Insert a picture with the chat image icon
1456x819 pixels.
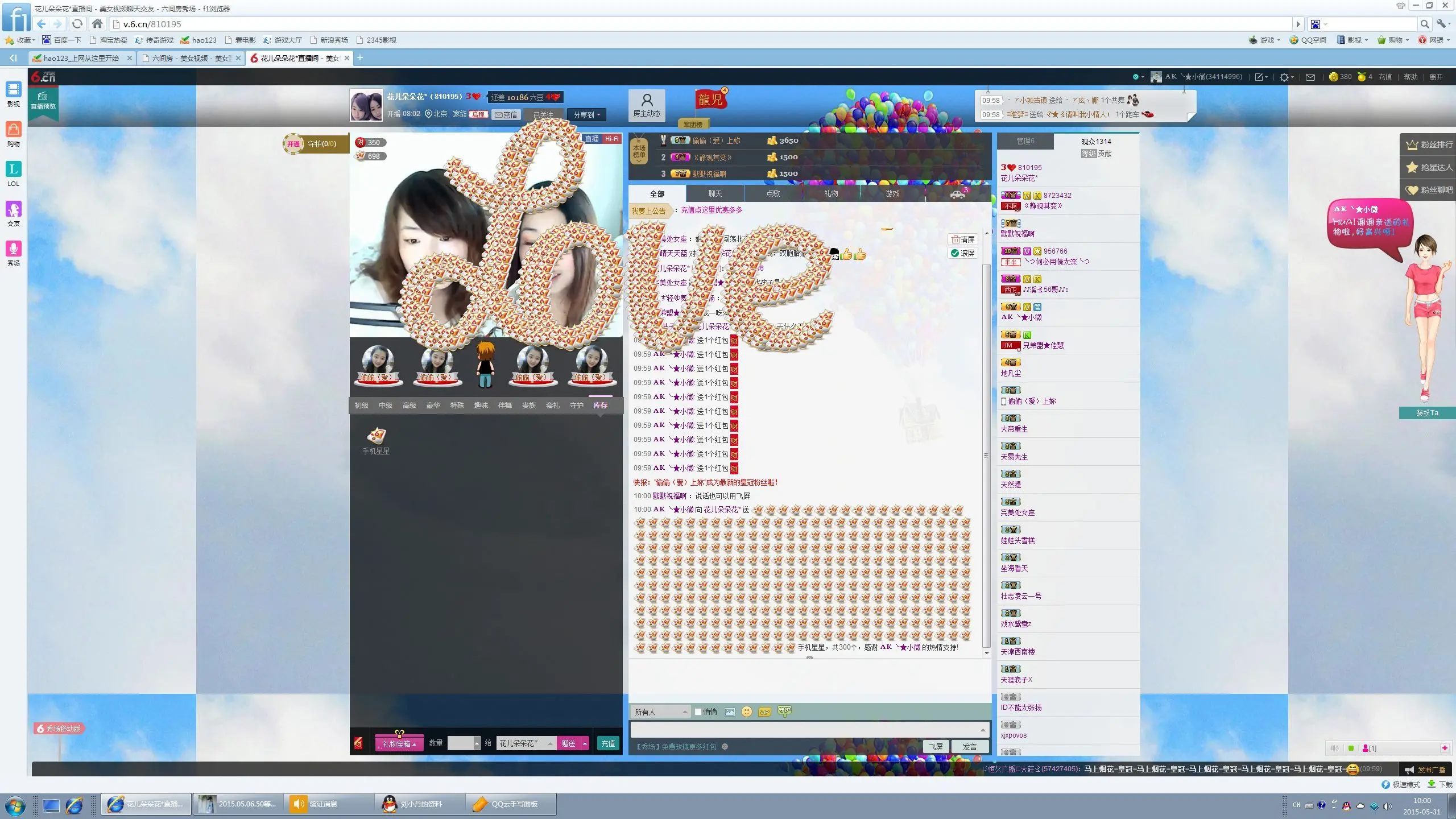coord(730,712)
